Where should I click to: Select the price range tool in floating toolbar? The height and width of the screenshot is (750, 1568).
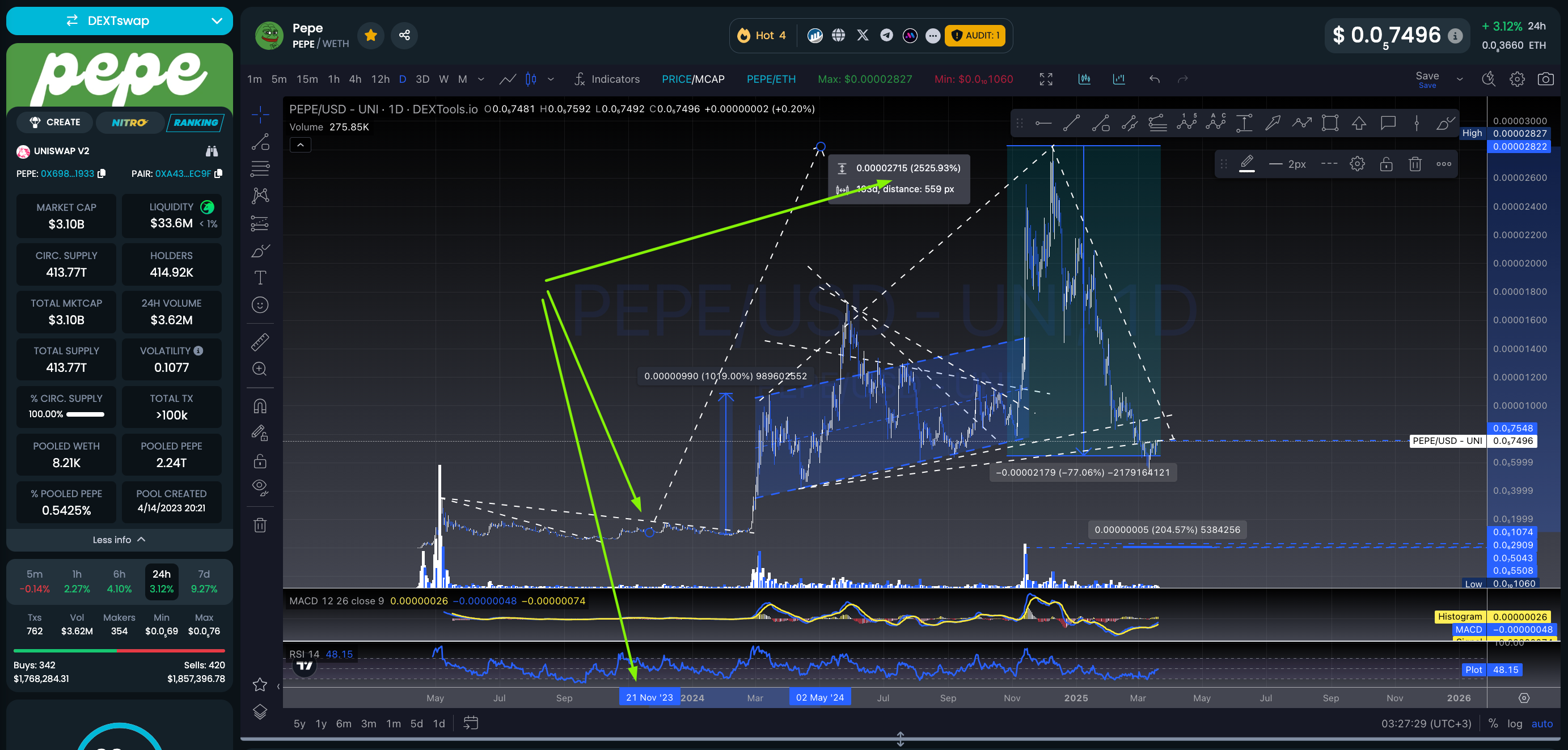click(1244, 124)
